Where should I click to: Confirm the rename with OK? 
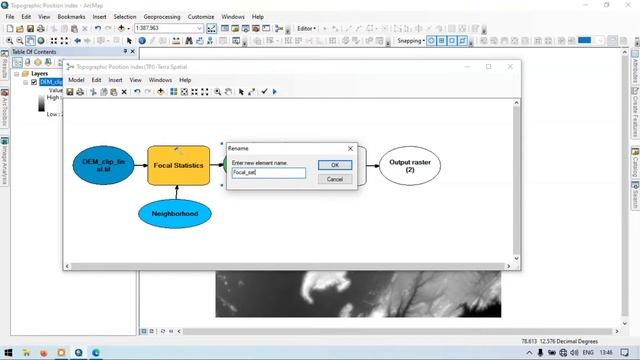[335, 165]
